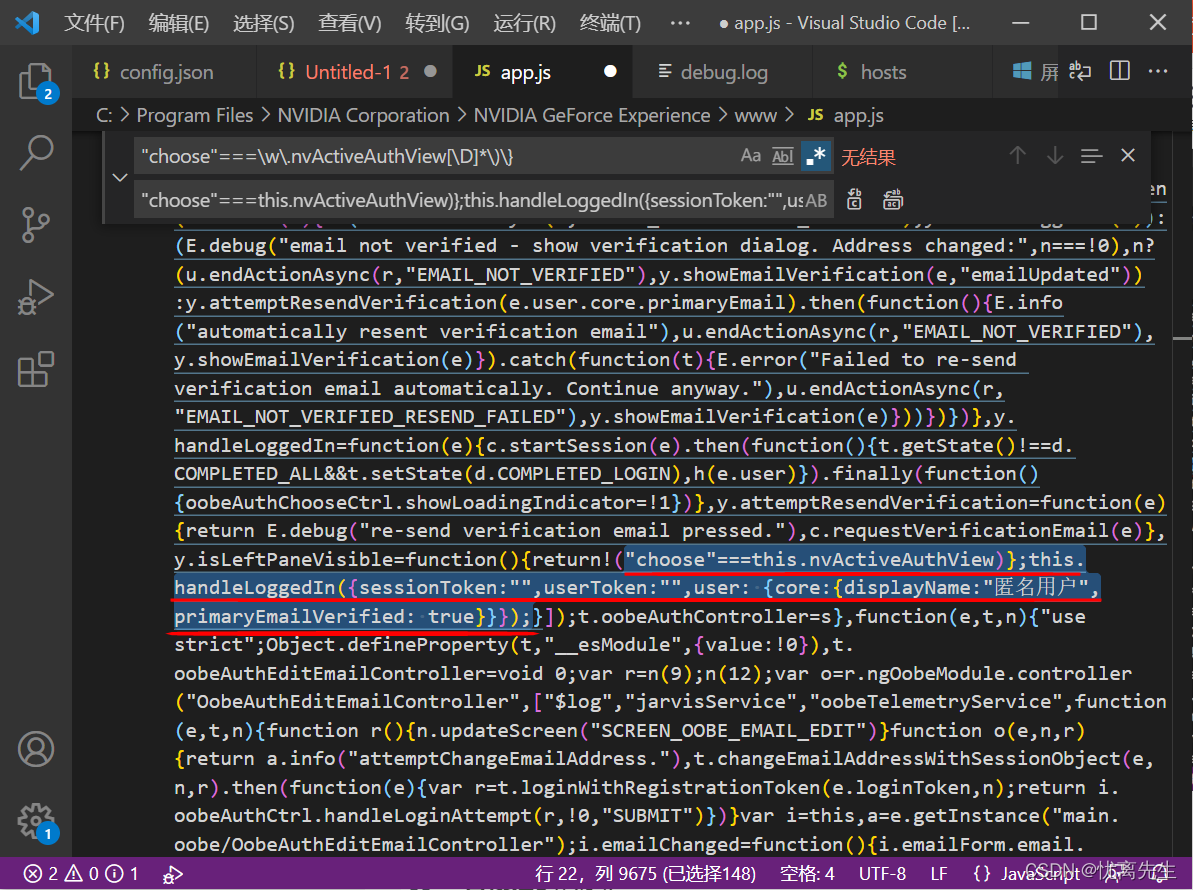
Task: Open the 终端(T) menu
Action: [610, 23]
